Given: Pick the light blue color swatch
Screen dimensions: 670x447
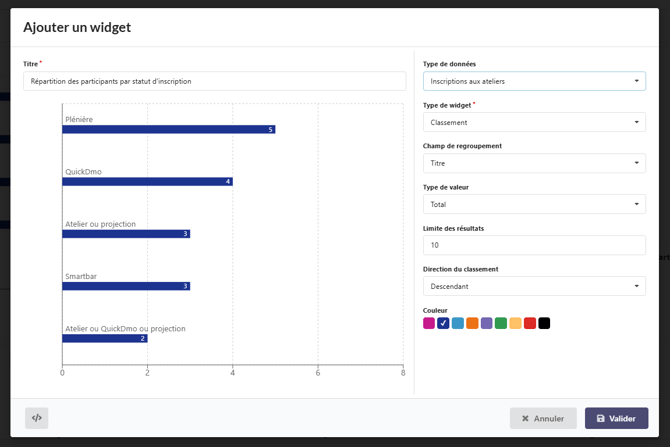Looking at the screenshot, I should tap(458, 323).
